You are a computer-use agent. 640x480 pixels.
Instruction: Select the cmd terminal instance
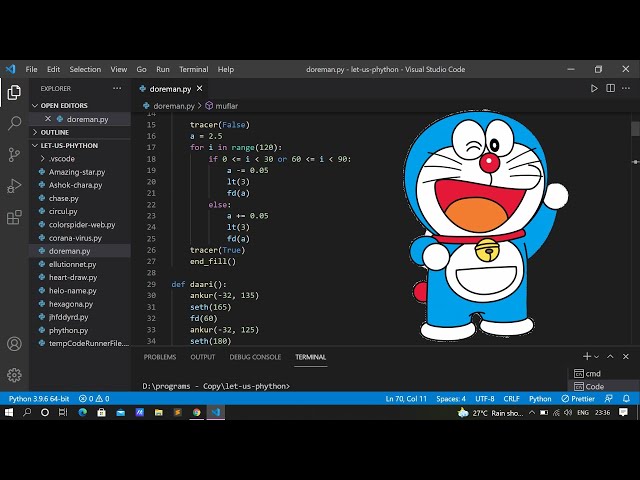[x=604, y=373]
